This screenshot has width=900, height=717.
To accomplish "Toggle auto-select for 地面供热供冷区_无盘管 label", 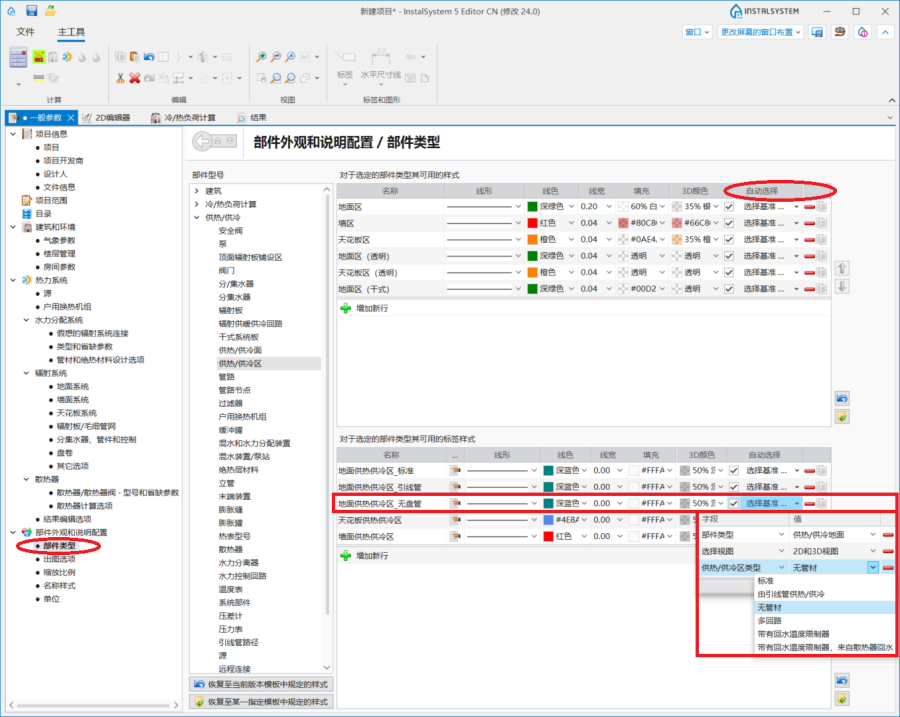I will [734, 503].
